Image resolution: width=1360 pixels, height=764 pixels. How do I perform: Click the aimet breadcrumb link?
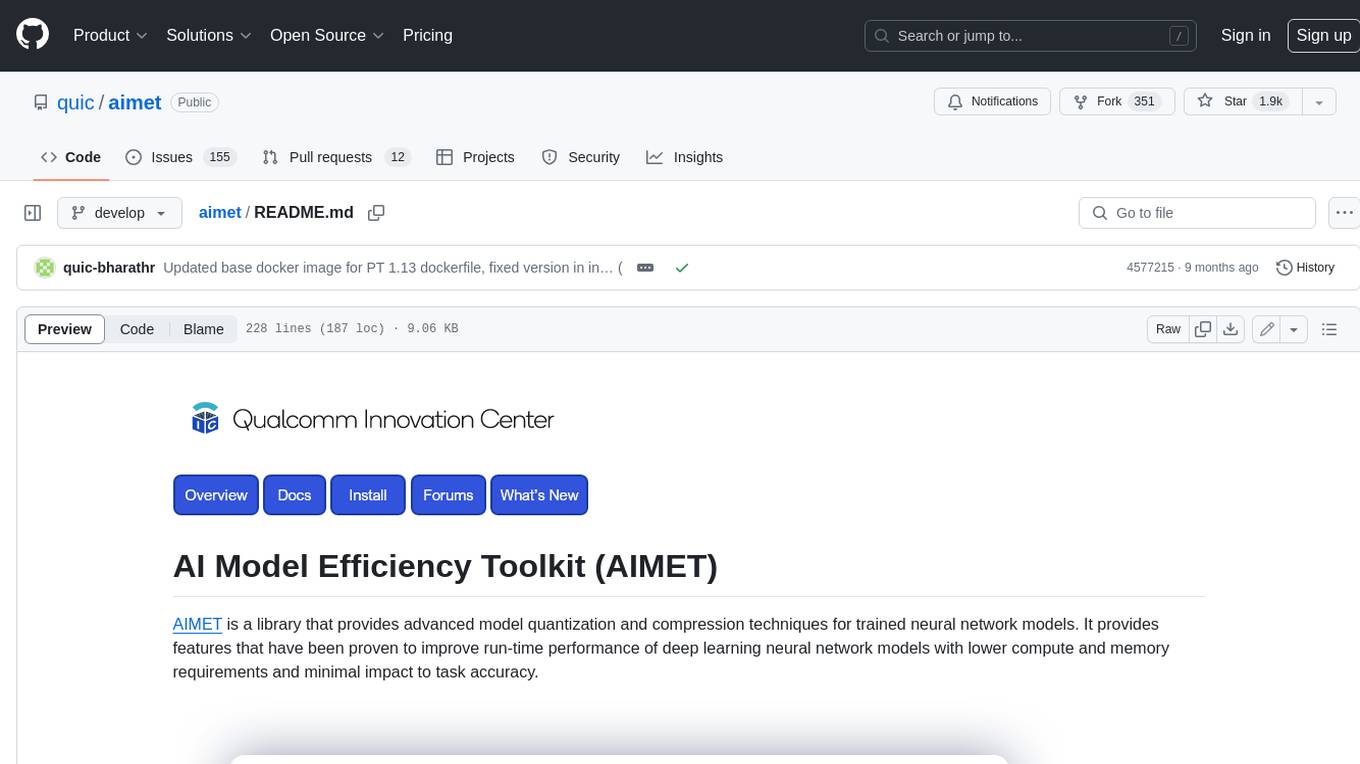(x=220, y=212)
